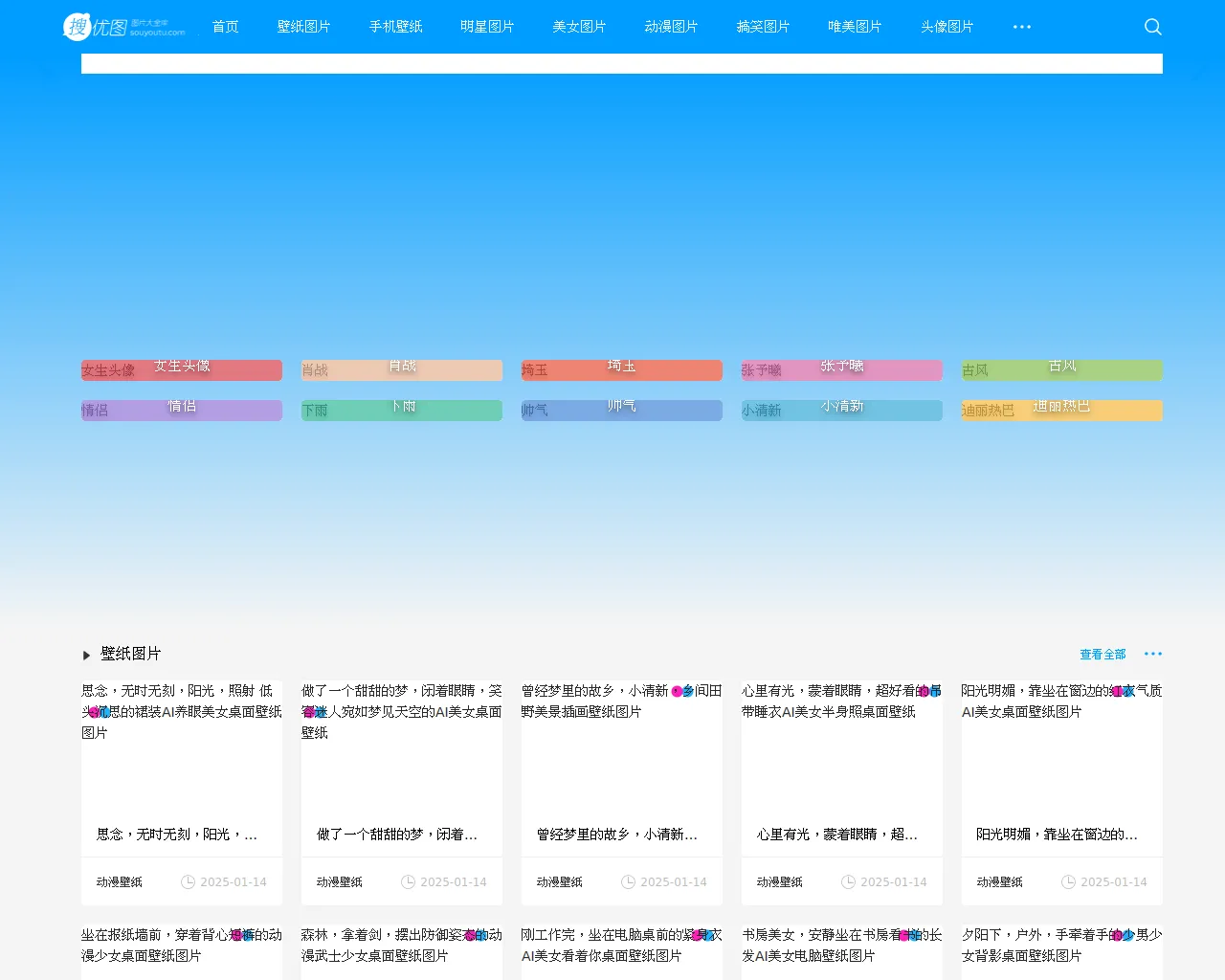
Task: Click the clock icon on 曾经梦里的故乡 card
Action: (x=629, y=882)
